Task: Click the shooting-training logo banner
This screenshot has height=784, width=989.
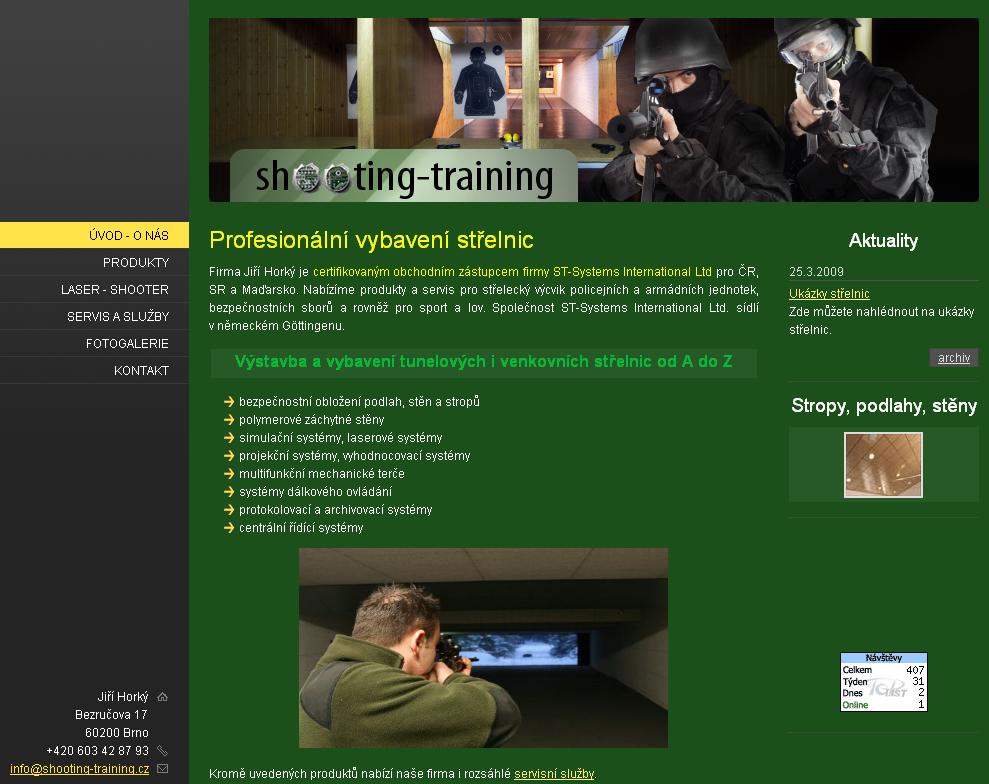Action: tap(404, 176)
